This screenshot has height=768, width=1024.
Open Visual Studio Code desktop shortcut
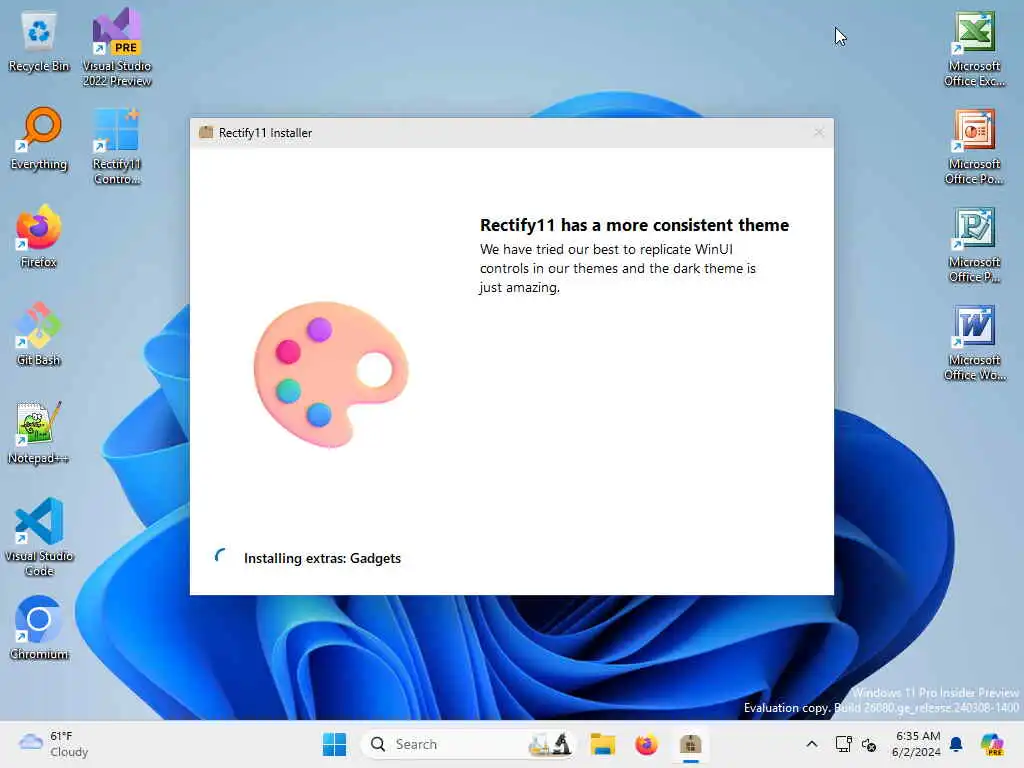click(x=39, y=537)
